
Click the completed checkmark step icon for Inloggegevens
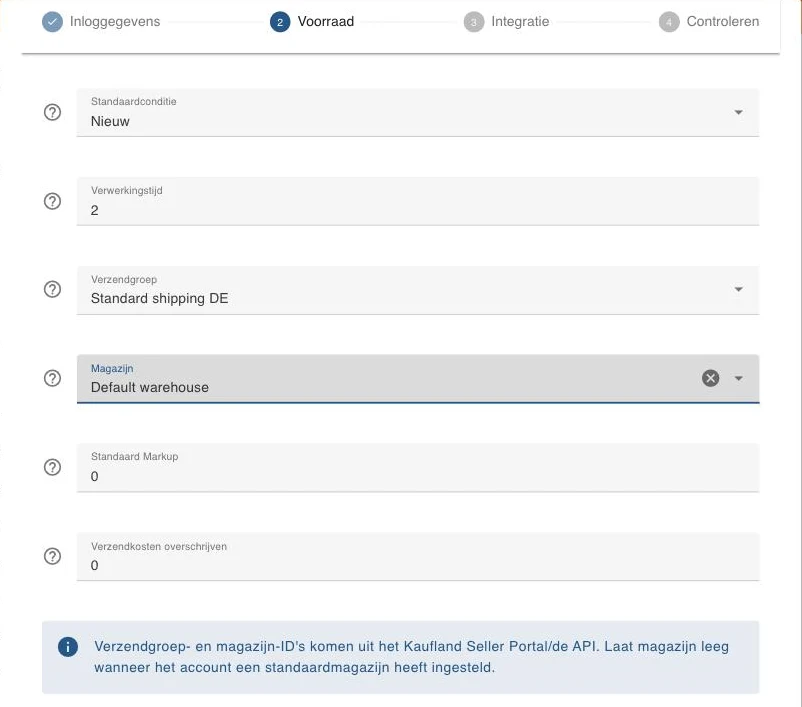(52, 21)
